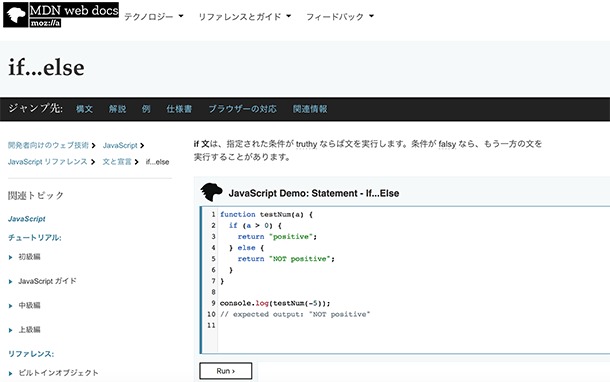Jump to the 例 section
This screenshot has width=610, height=382.
pyautogui.click(x=146, y=109)
